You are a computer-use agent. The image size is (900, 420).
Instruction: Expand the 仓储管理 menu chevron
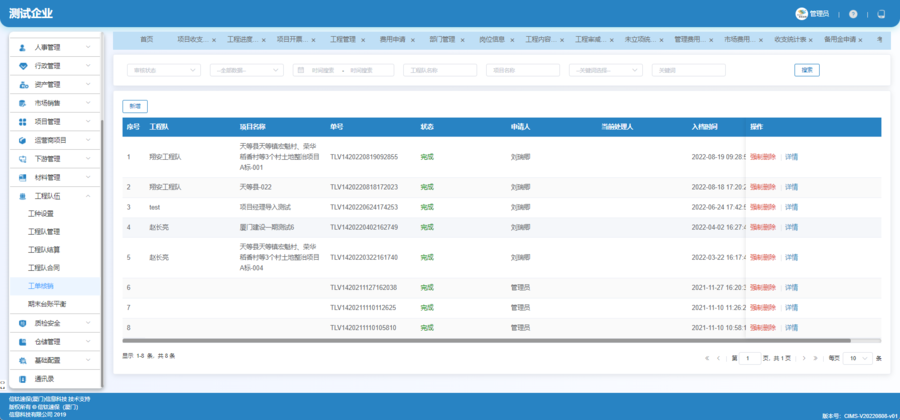[x=88, y=341]
